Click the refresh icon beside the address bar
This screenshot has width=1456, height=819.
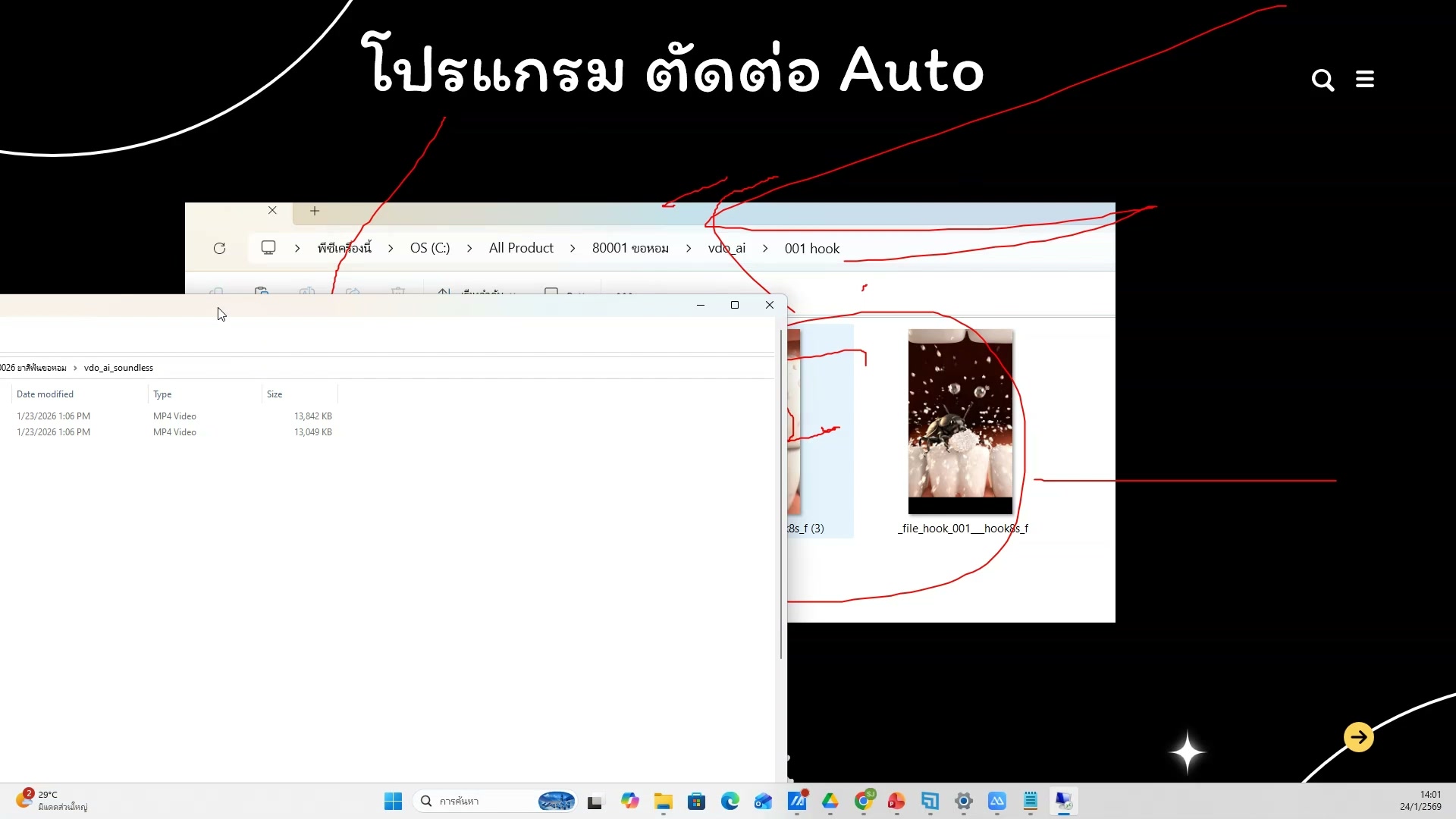click(x=218, y=248)
